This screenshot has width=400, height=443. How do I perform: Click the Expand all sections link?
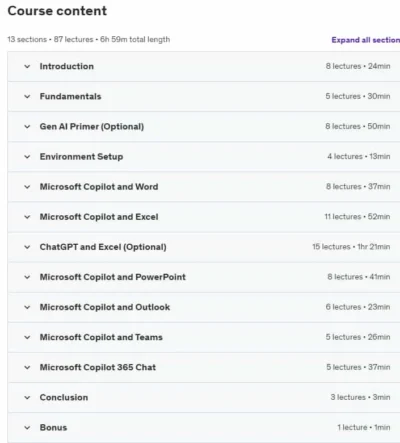[x=366, y=40]
